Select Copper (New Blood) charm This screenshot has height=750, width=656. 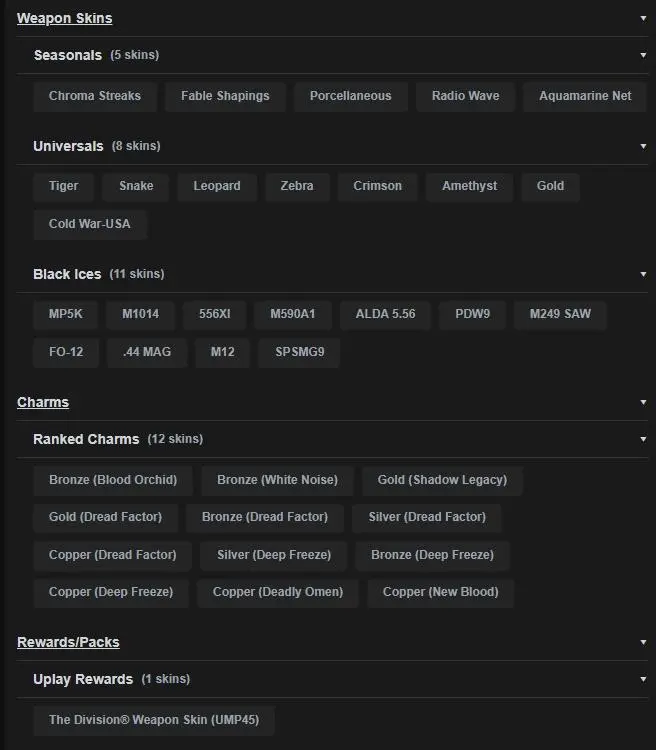pyautogui.click(x=440, y=592)
